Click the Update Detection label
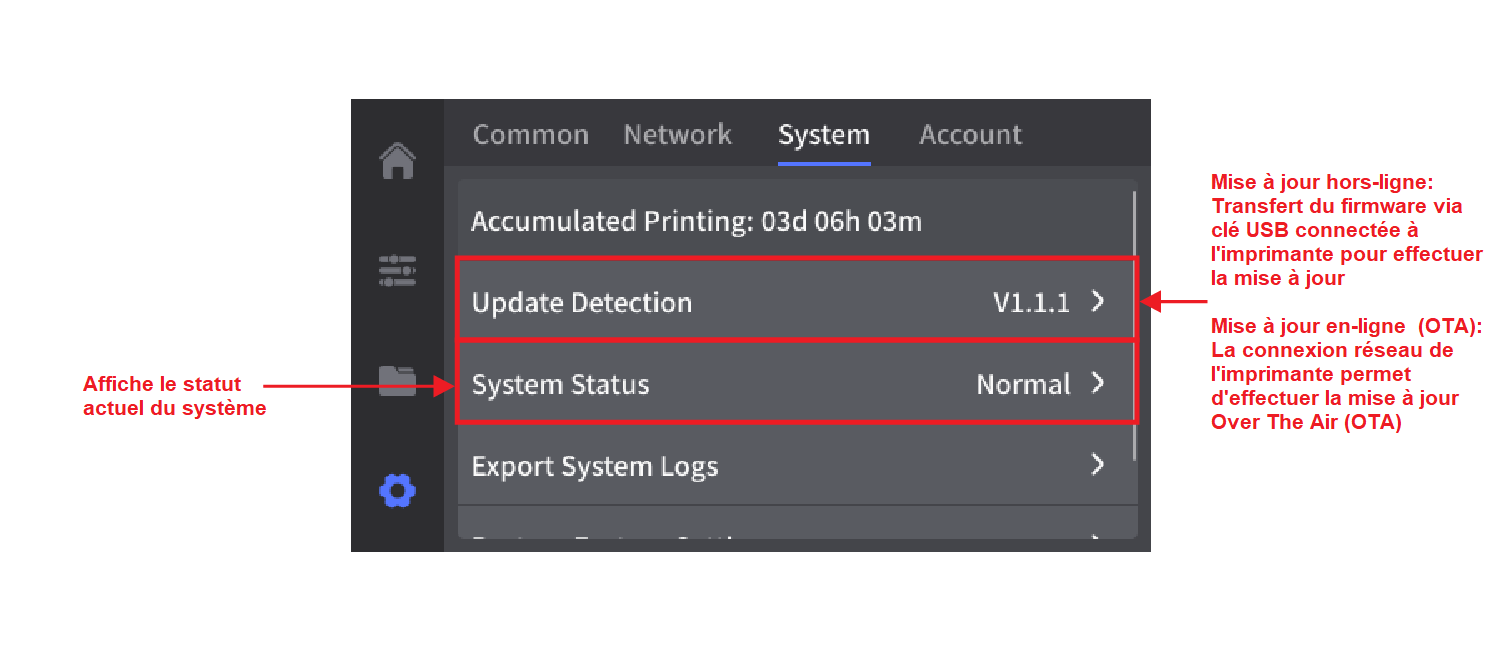 581,303
